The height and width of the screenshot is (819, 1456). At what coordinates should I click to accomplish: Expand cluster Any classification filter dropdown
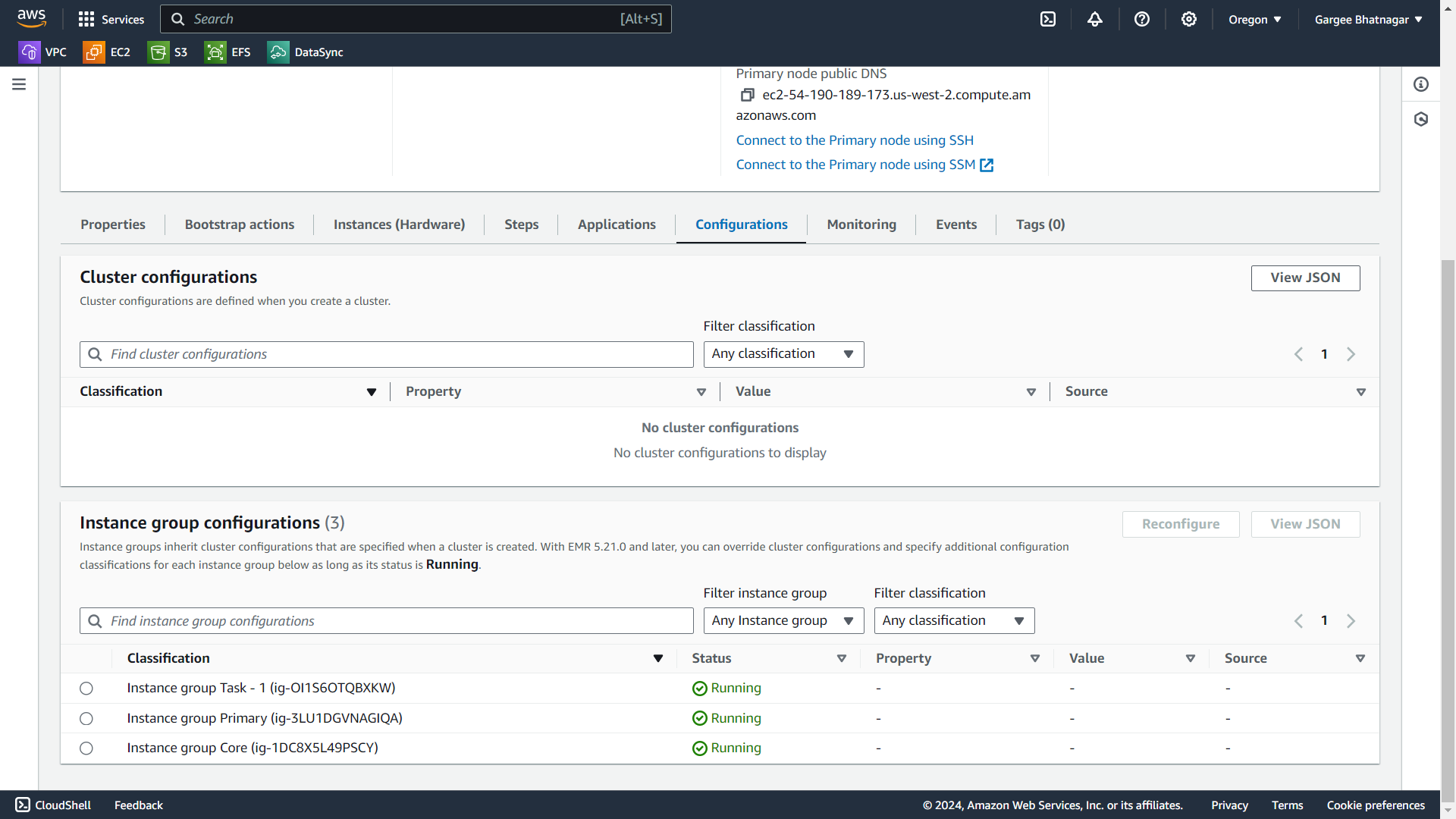783,354
